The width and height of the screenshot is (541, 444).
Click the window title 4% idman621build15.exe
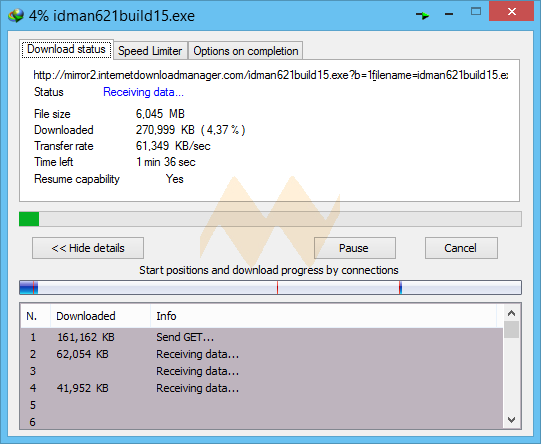112,16
